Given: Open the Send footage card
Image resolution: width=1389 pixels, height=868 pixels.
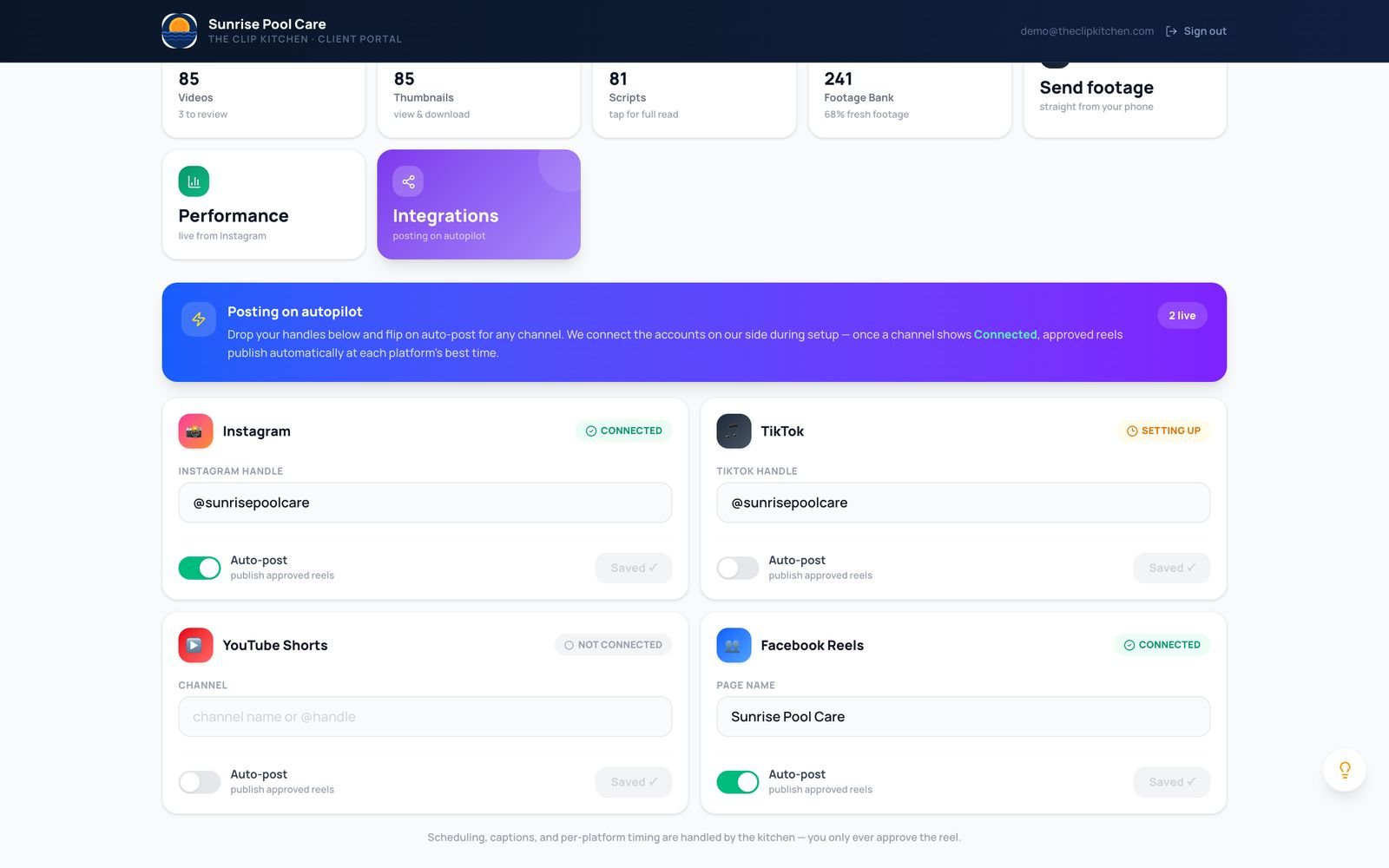Looking at the screenshot, I should [1125, 99].
